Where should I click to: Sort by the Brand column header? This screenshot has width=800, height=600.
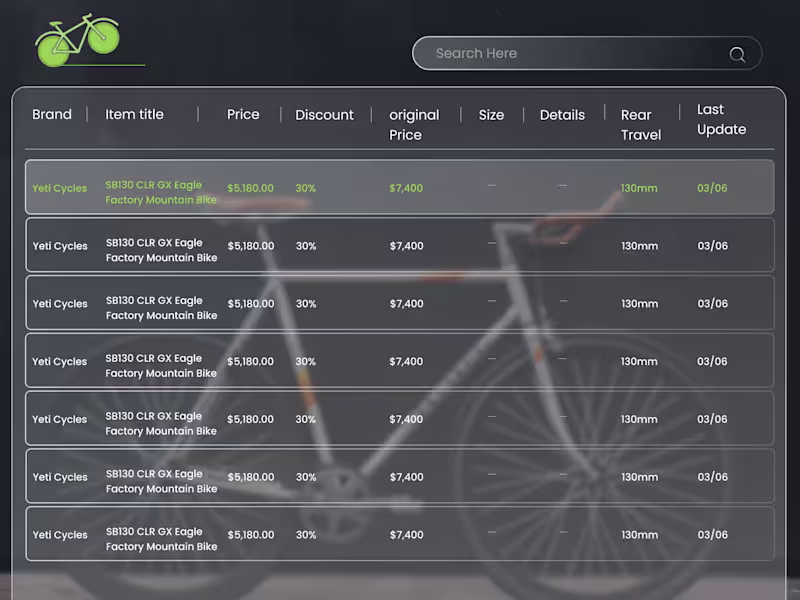coord(52,114)
